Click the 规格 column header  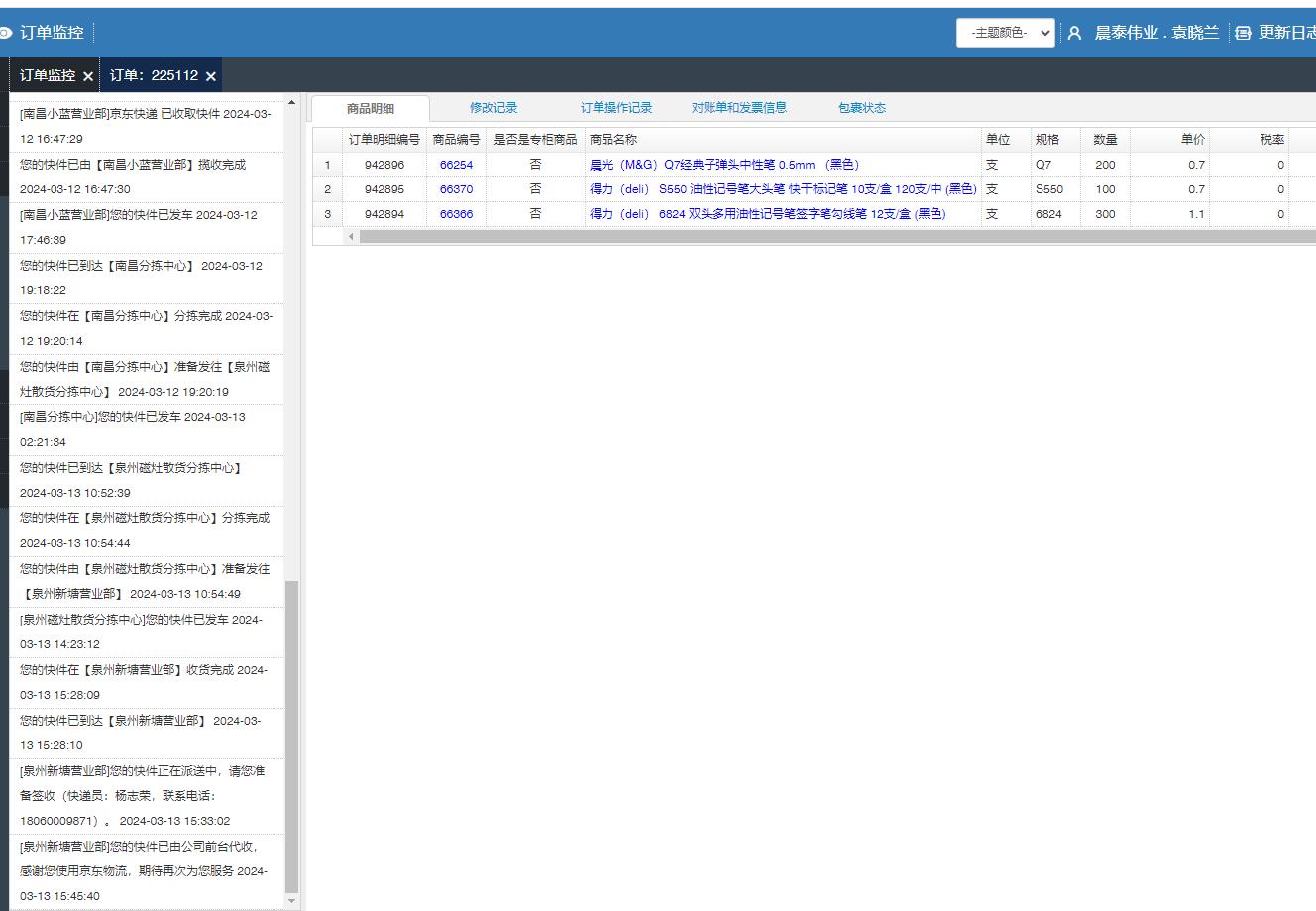pos(1055,140)
